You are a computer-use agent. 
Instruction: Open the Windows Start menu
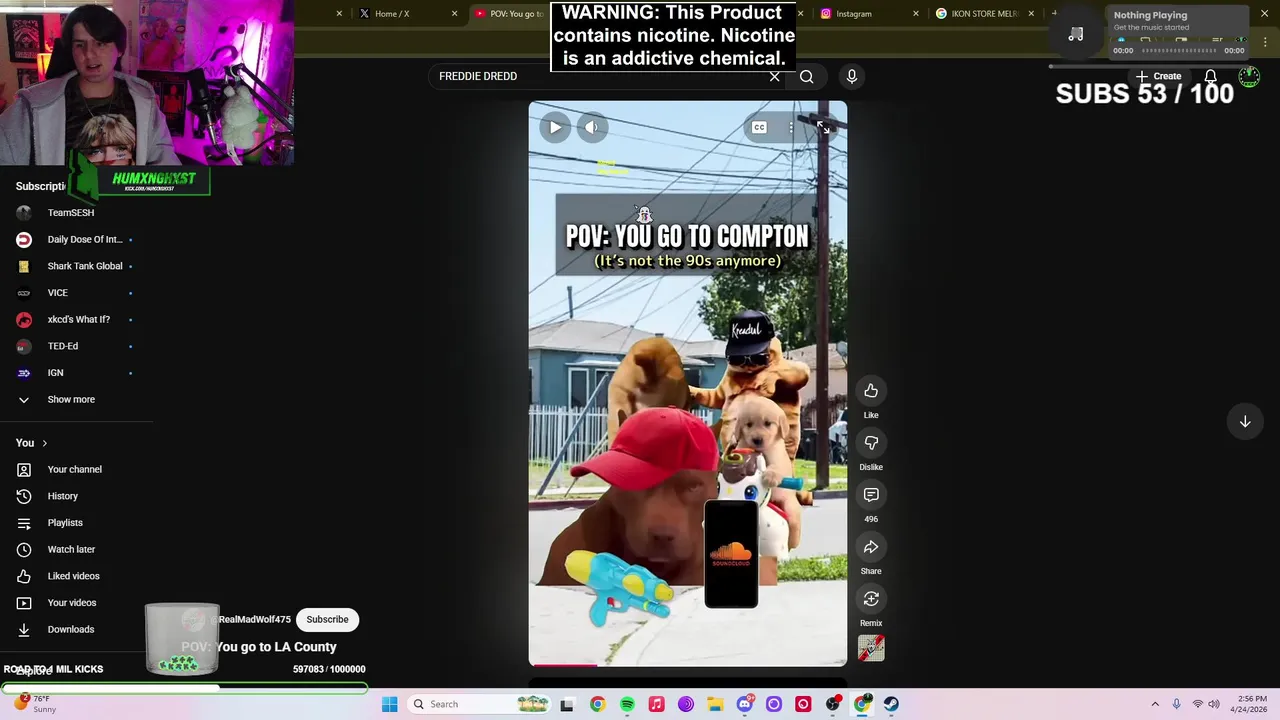[390, 704]
